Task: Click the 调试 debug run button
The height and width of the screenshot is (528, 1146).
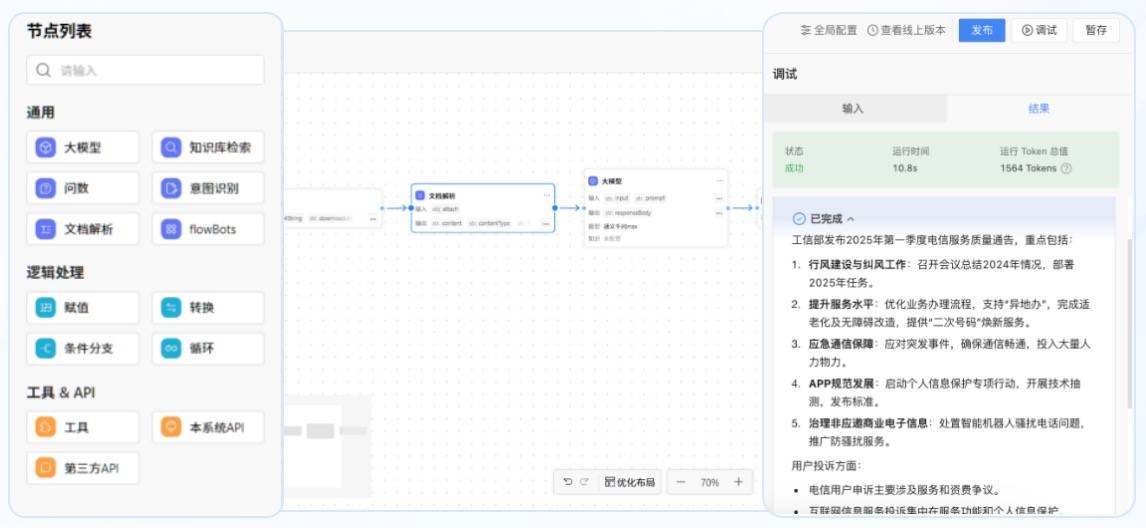Action: [1039, 30]
